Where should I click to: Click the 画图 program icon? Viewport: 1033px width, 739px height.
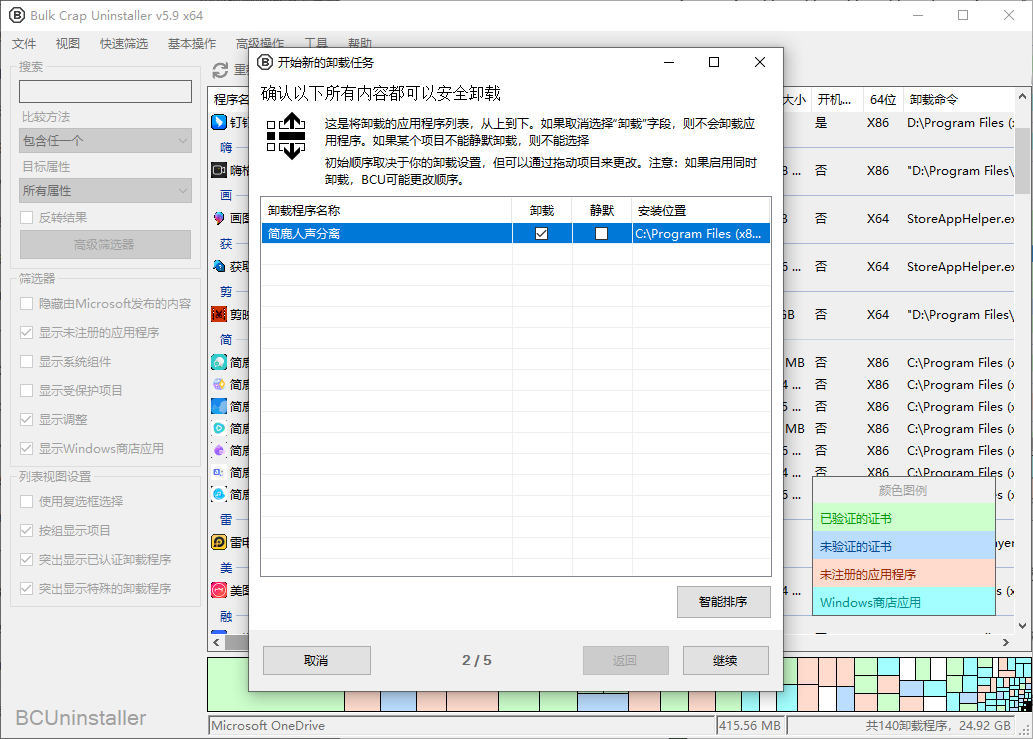point(222,218)
